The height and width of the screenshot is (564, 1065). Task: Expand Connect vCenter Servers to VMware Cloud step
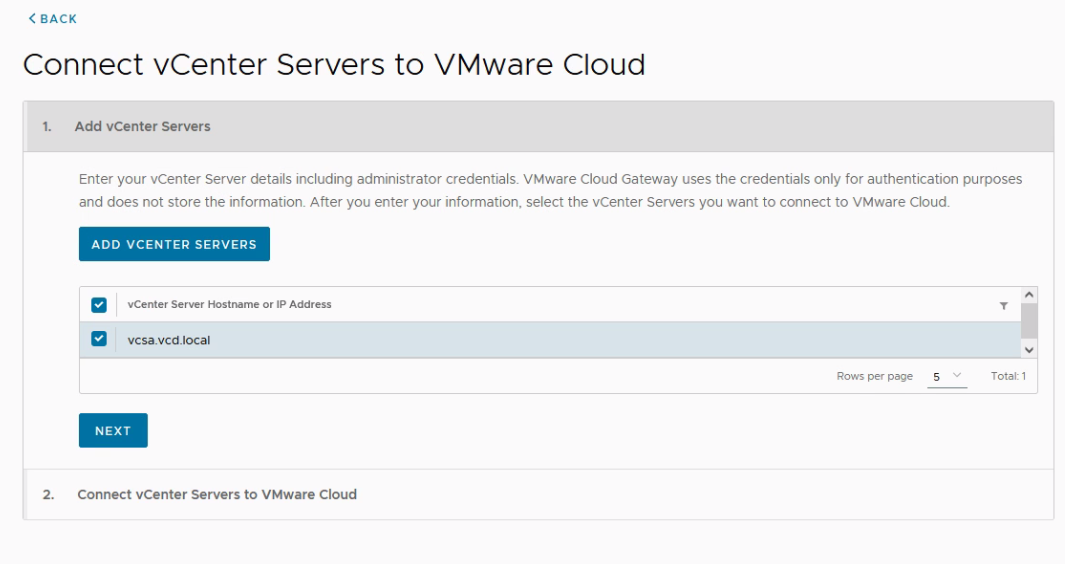coord(217,494)
